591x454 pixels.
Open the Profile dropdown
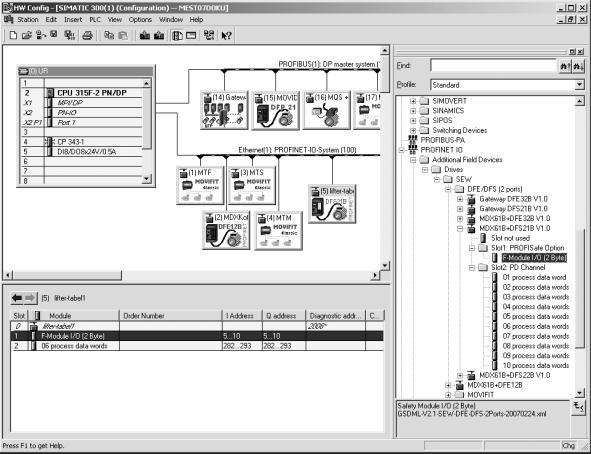pyautogui.click(x=580, y=85)
